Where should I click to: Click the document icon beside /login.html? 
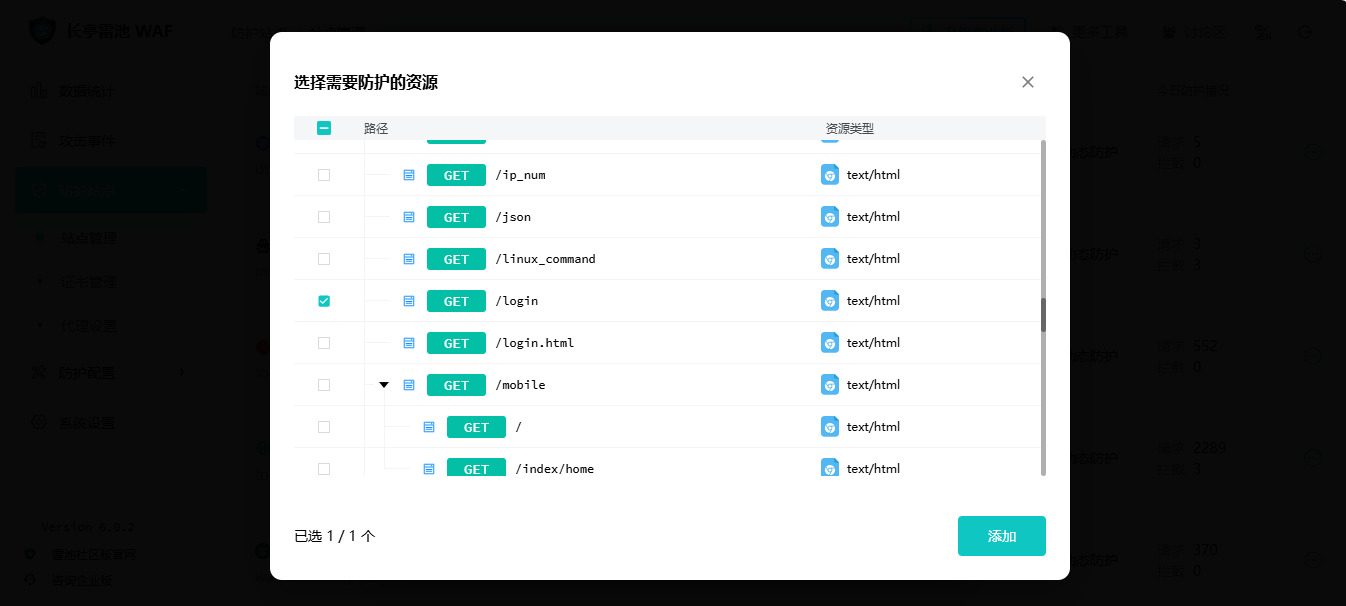409,343
